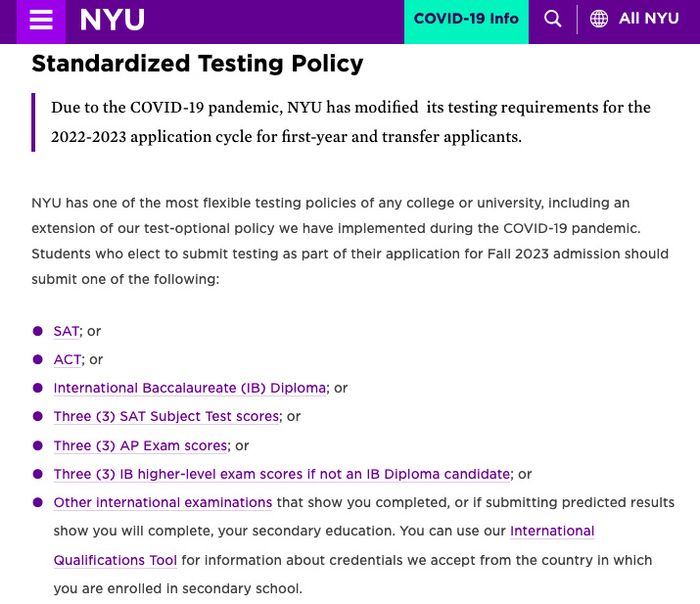Viewport: 700px width, 604px height.
Task: Click the purple bullet beside SAT
Action: tap(38, 331)
